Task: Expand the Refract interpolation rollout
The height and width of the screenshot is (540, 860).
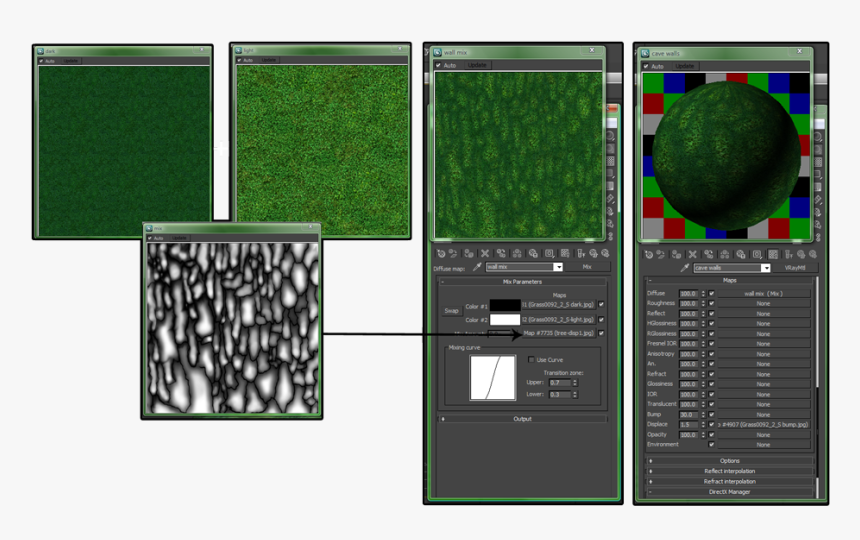Action: coord(729,481)
